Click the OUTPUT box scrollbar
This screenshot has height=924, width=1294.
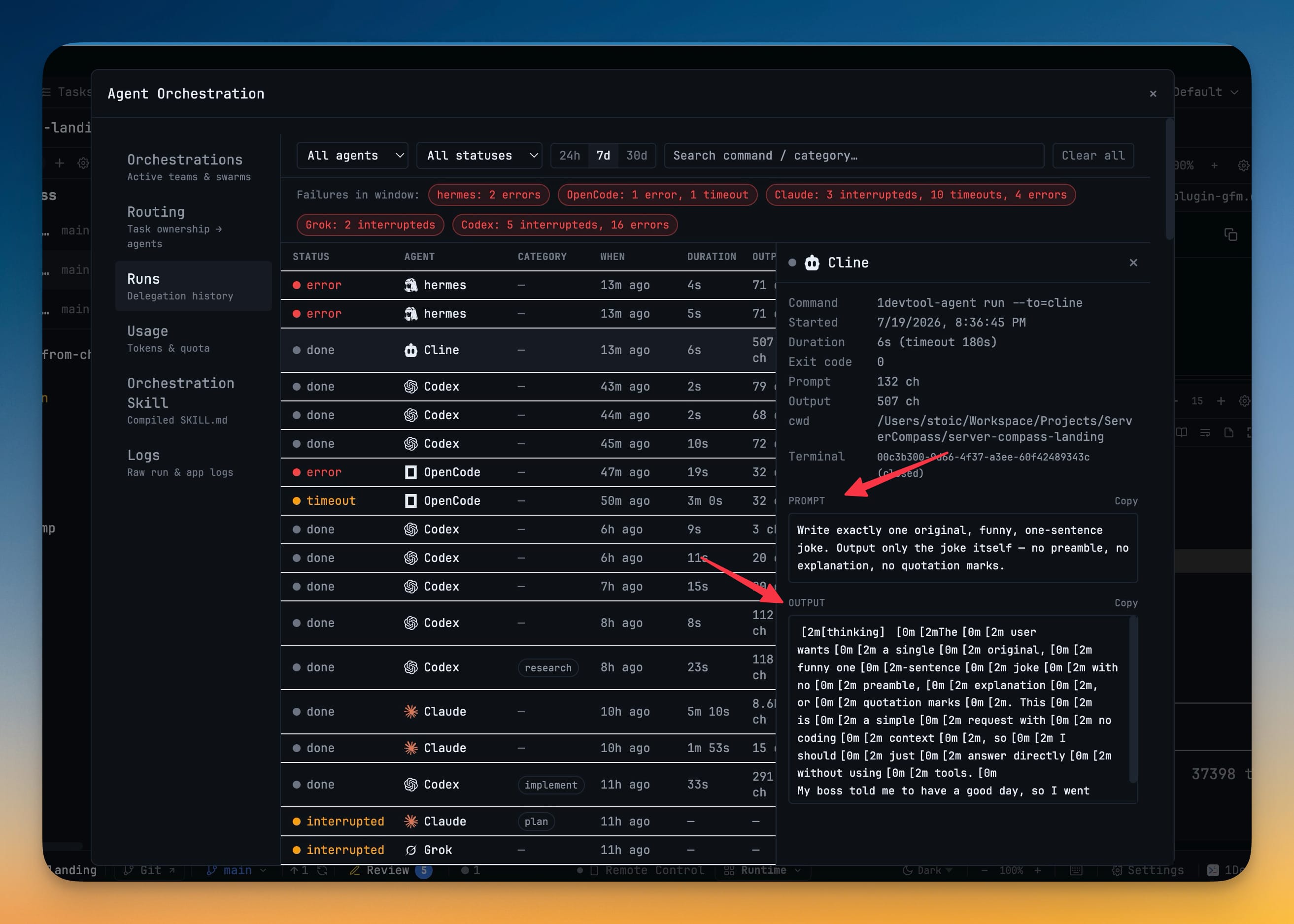point(1132,699)
